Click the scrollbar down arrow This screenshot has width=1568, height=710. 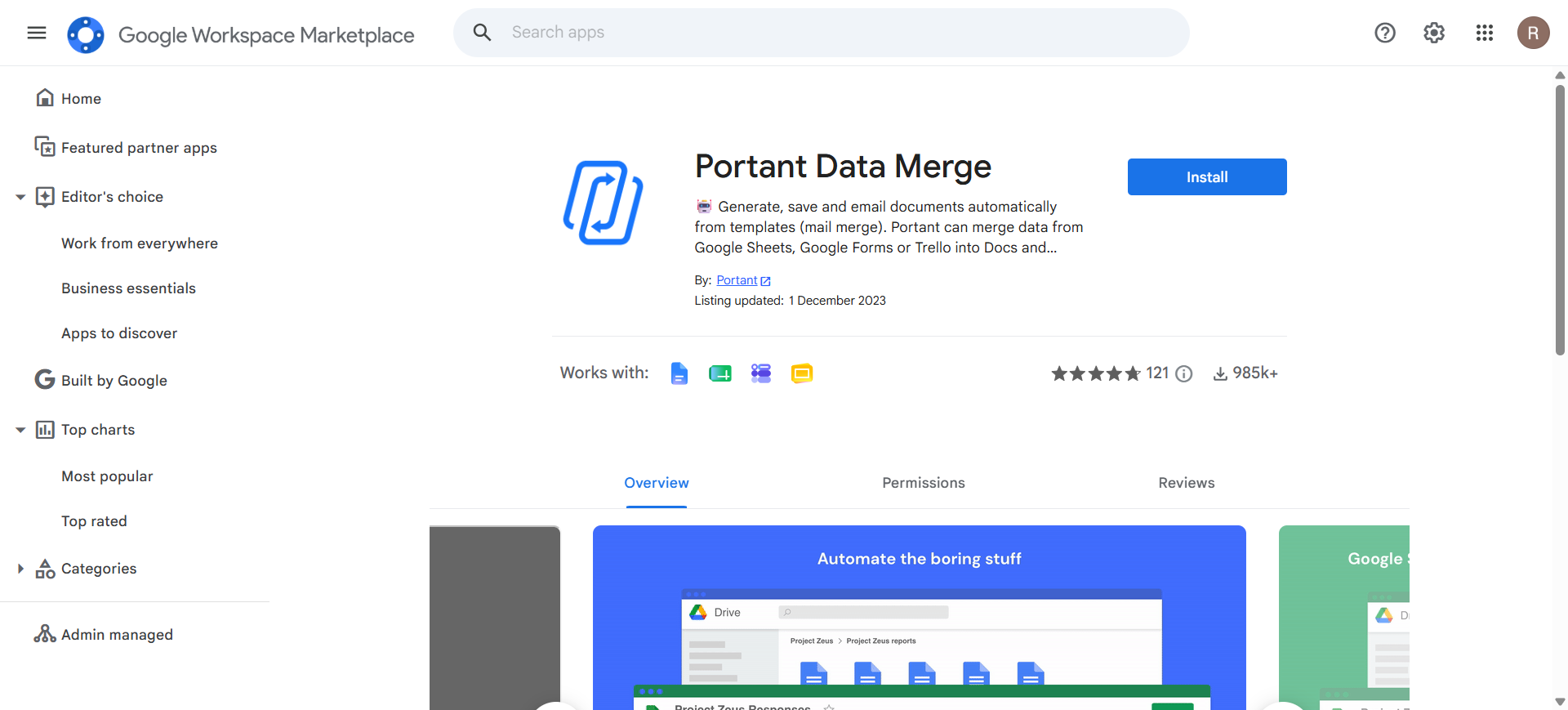click(1560, 701)
